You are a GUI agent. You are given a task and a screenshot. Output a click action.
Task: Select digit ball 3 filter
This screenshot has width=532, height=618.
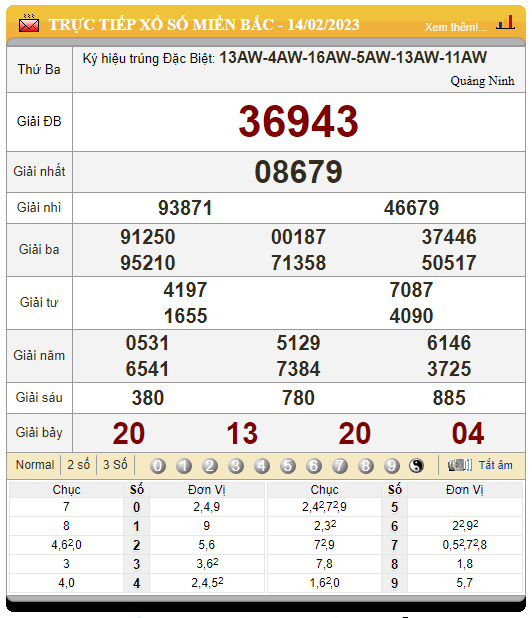[x=236, y=466]
